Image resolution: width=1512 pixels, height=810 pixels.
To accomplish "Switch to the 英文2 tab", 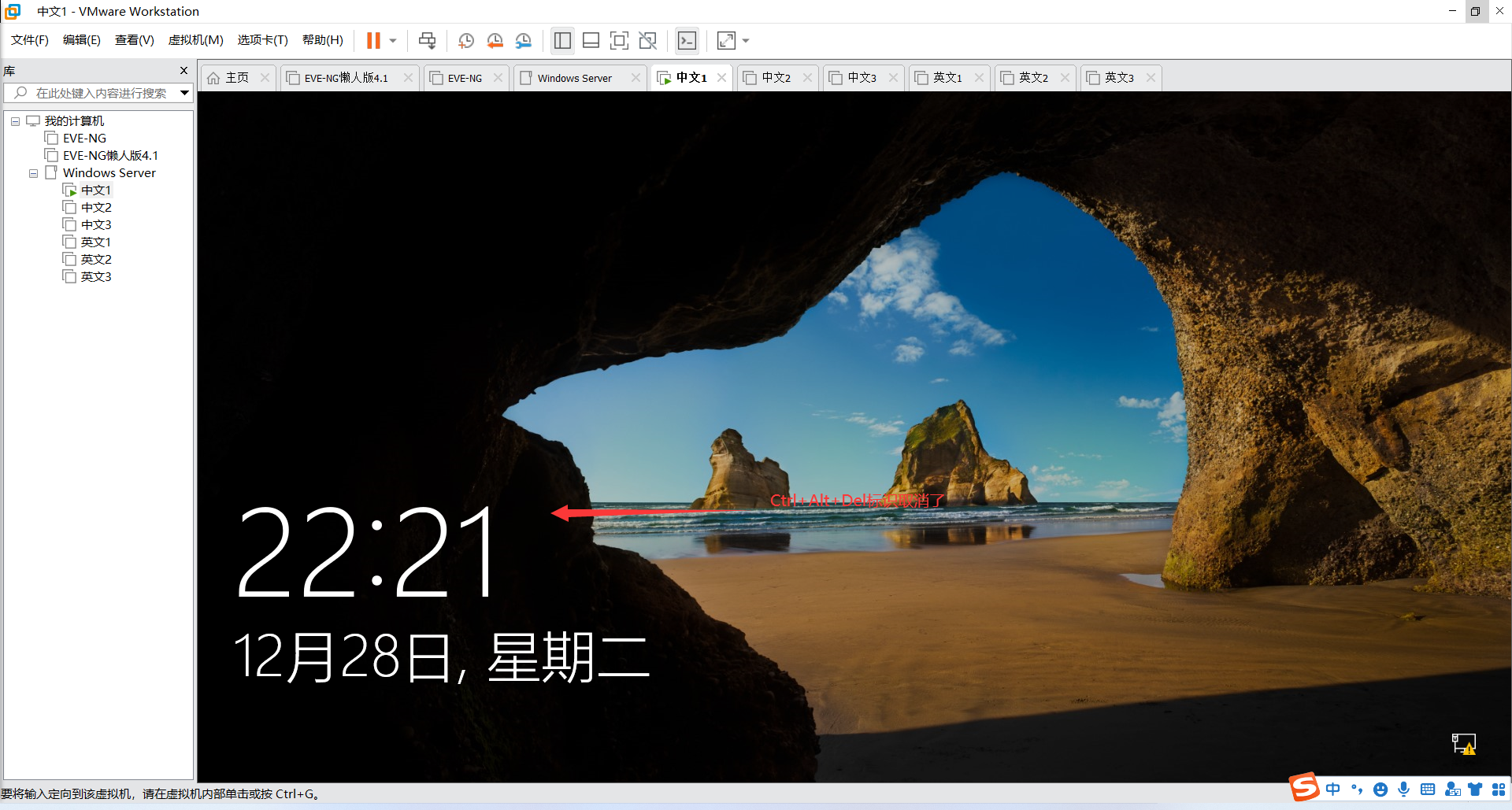I will pos(1032,77).
